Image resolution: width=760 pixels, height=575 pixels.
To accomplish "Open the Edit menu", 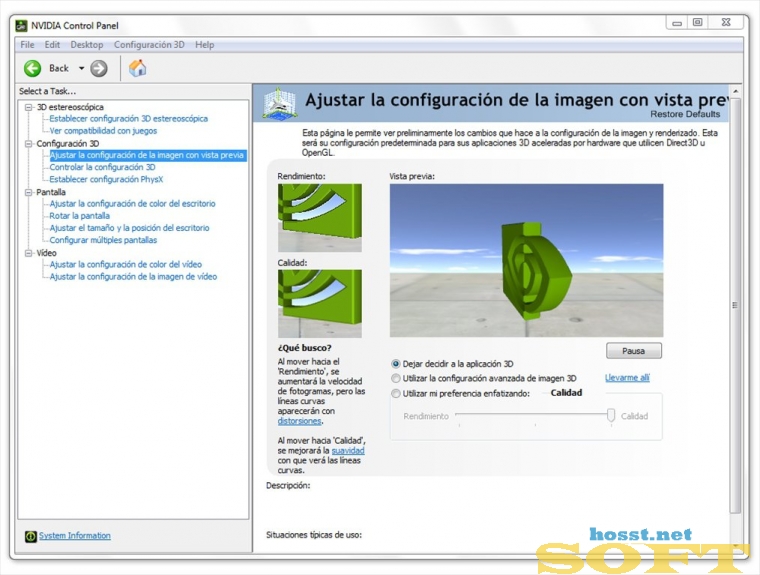I will 52,45.
